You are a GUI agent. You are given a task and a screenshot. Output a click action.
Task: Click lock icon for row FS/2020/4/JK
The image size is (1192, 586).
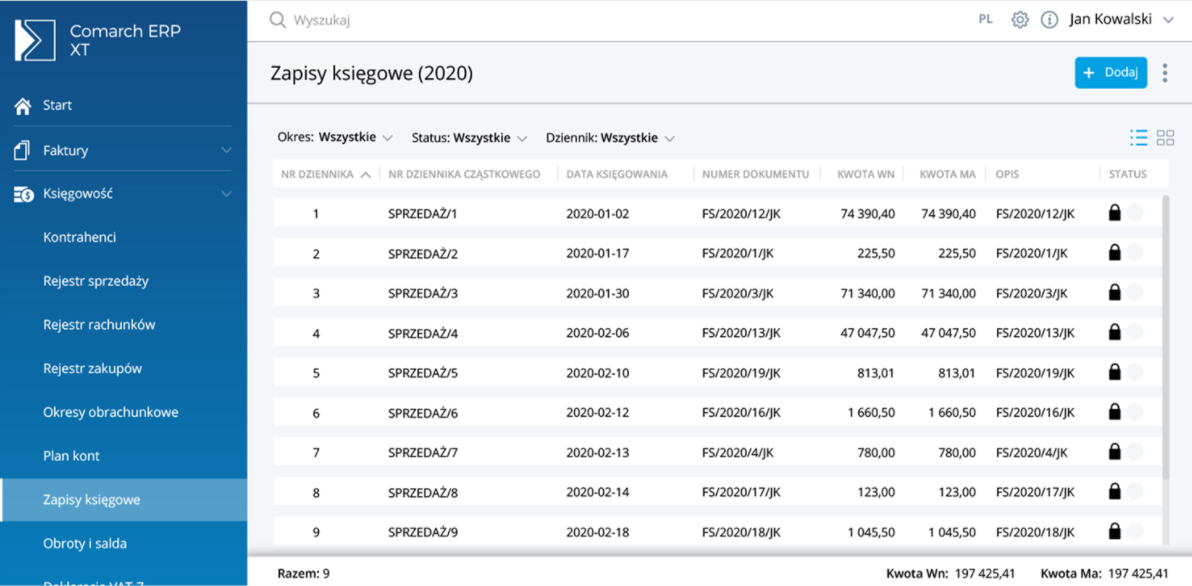(1114, 451)
